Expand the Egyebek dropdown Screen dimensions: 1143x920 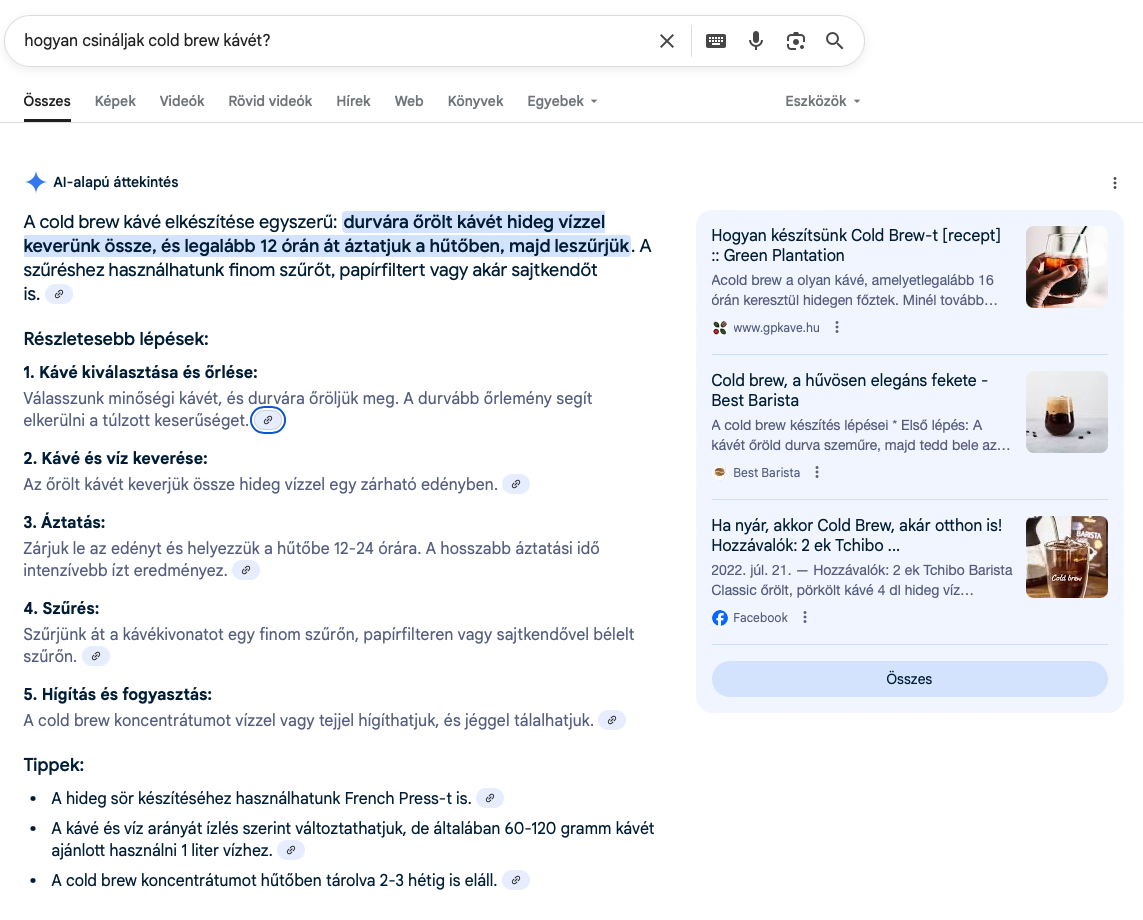(562, 101)
